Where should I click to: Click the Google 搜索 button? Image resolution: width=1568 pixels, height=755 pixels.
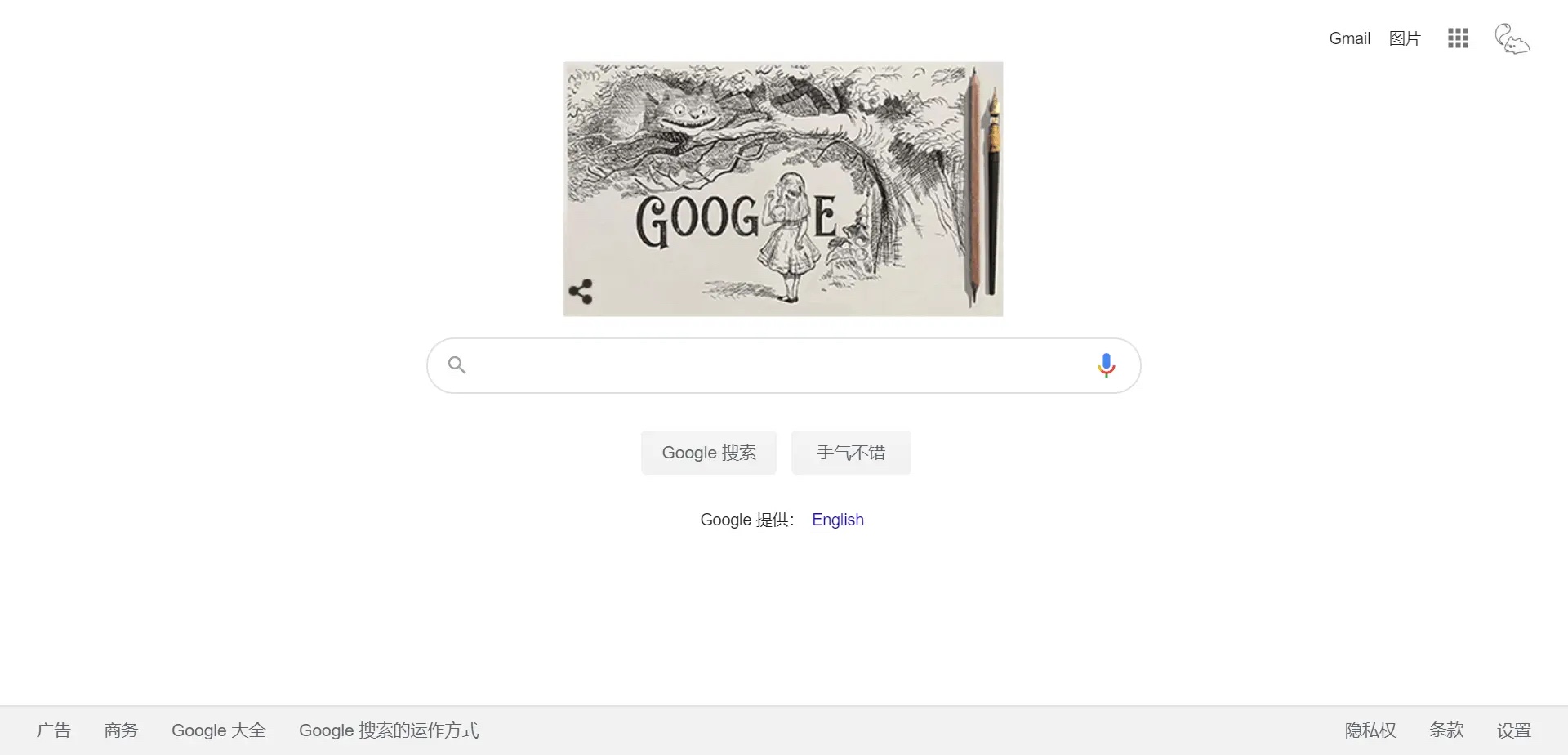[x=709, y=453]
